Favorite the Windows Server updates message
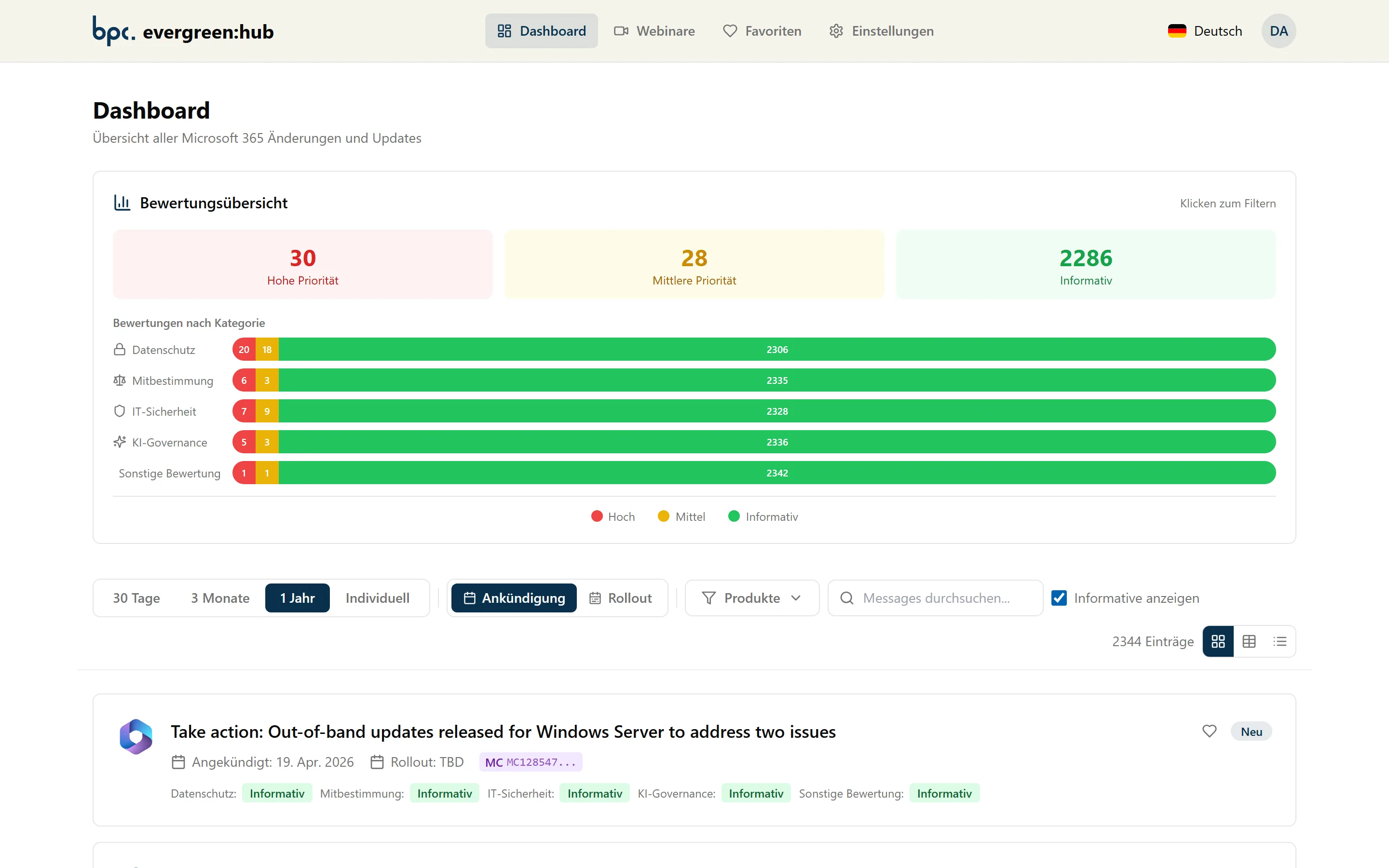The width and height of the screenshot is (1389, 868). (1210, 731)
